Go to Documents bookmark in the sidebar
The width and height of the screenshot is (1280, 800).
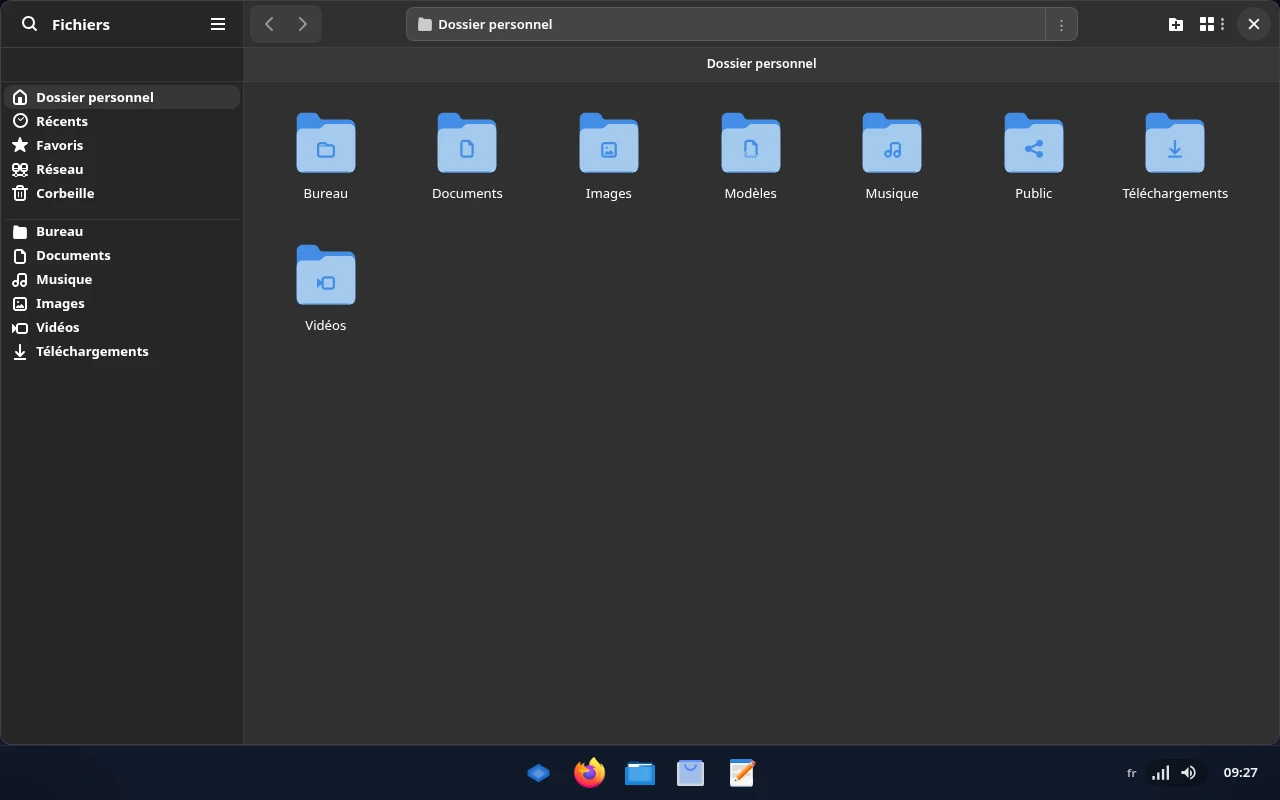click(122, 255)
